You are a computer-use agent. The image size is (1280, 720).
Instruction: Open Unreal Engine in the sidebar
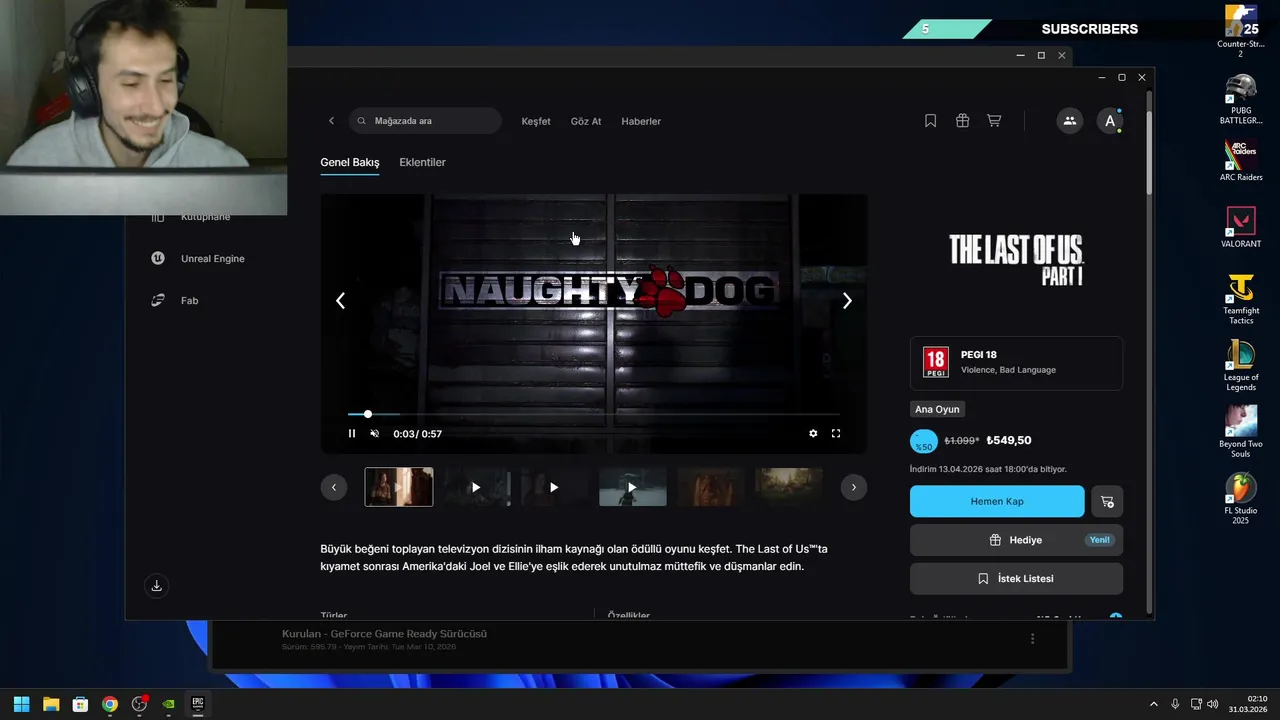click(198, 258)
